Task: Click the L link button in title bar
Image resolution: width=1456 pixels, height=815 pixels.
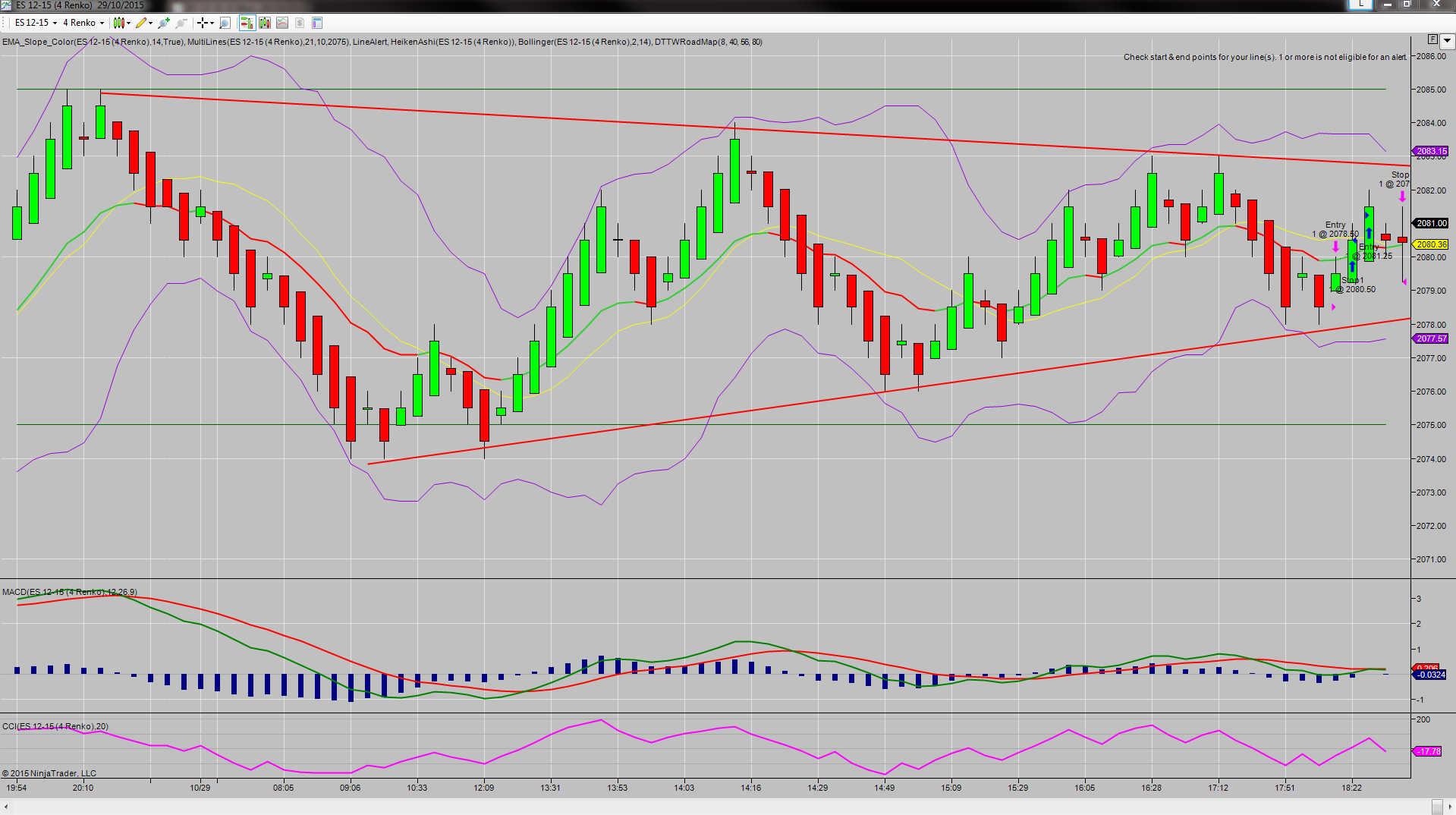Action: coord(1360,5)
